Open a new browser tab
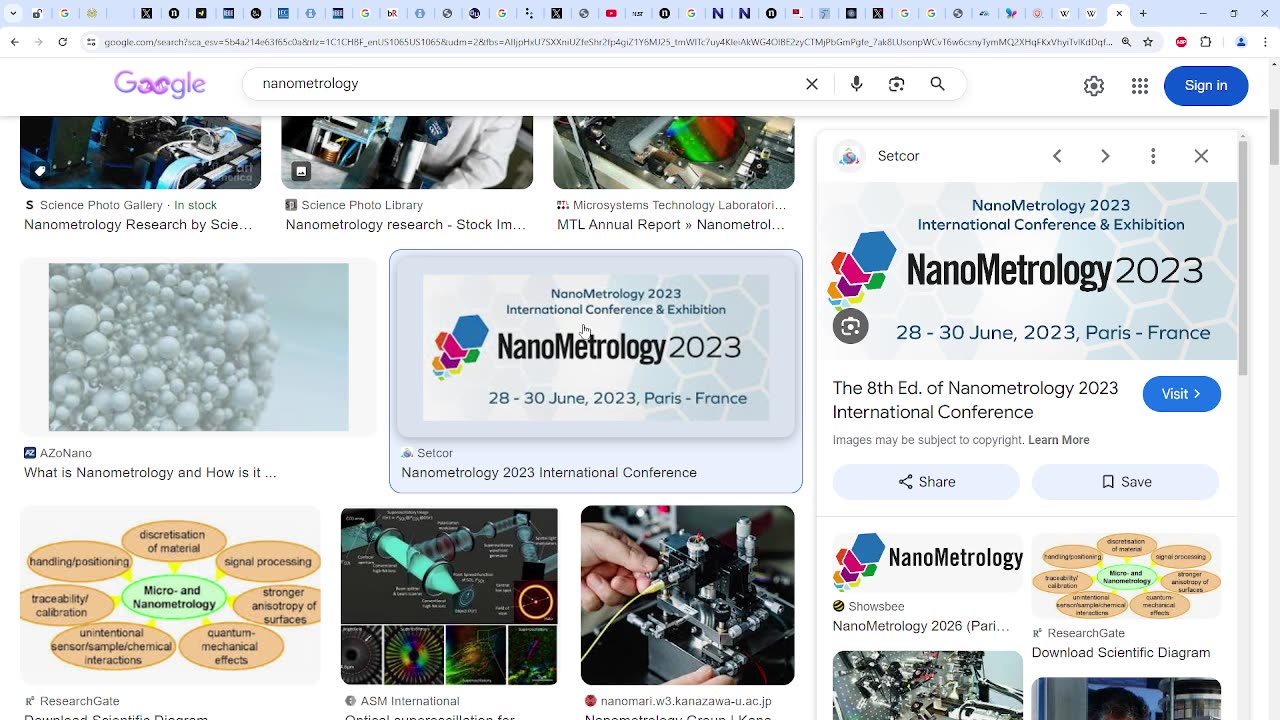1280x720 pixels. coord(1143,14)
